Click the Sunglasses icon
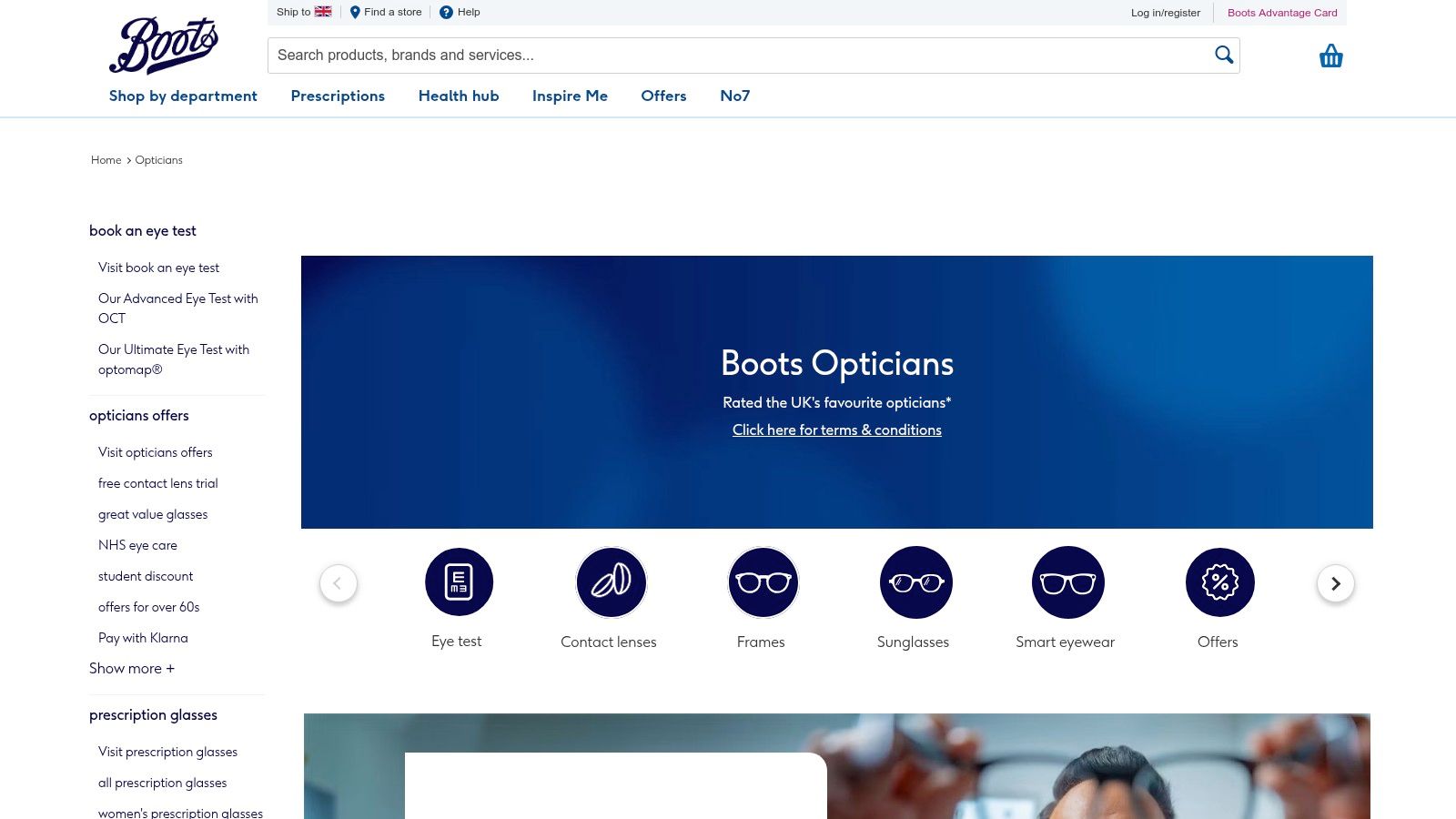 point(915,582)
